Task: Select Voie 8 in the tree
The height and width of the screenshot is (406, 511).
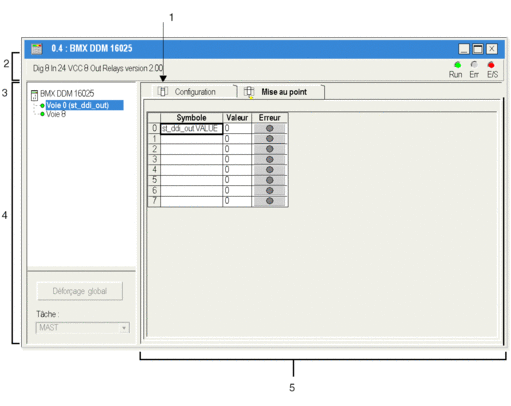Action: (56, 114)
